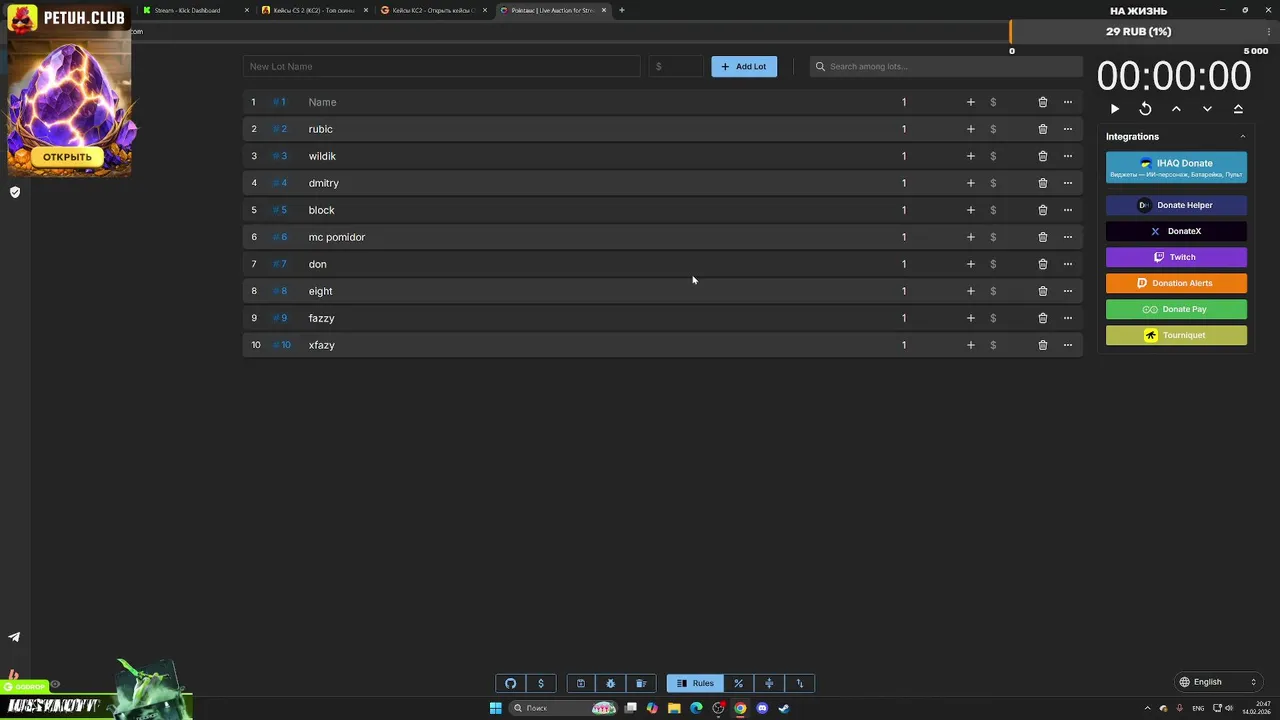Screen dimensions: 1280x720
Task: Toggle the Rules panel button
Action: pos(695,683)
